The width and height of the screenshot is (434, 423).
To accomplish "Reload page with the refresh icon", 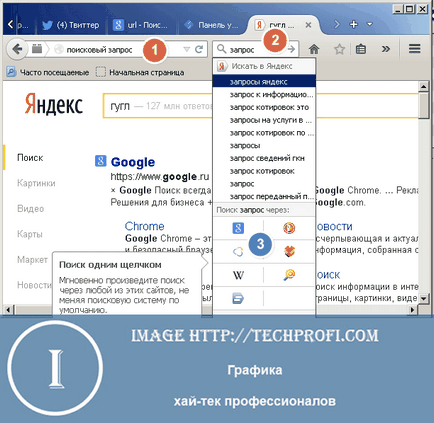I will pyautogui.click(x=199, y=49).
